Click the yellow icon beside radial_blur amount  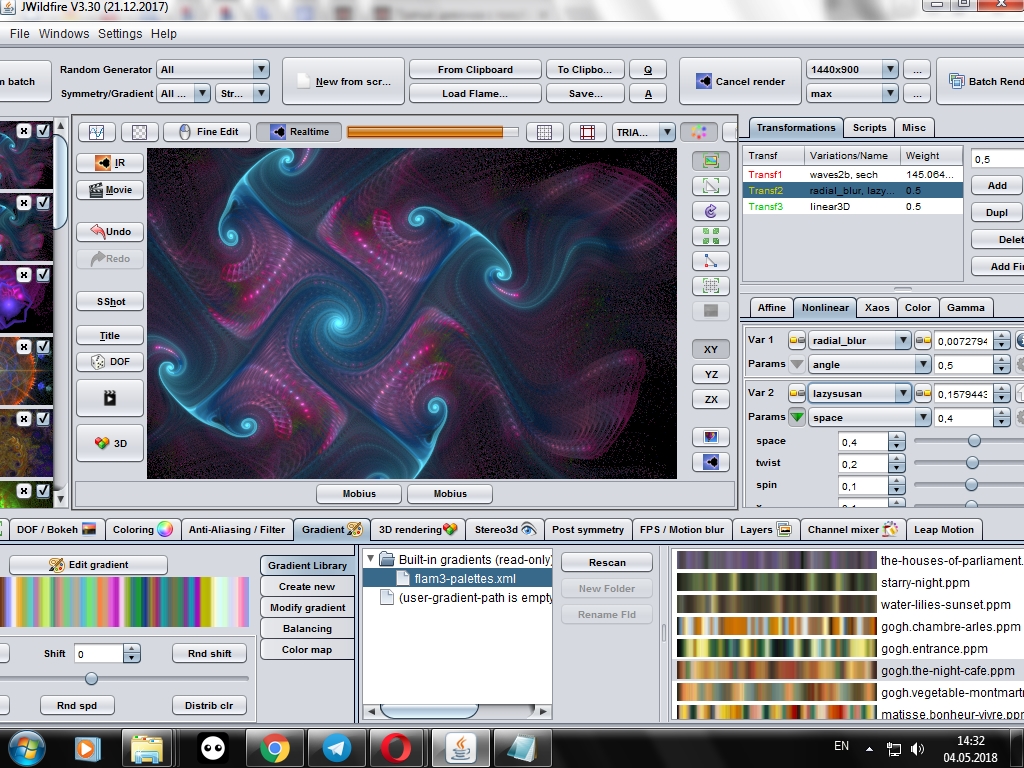tap(923, 340)
